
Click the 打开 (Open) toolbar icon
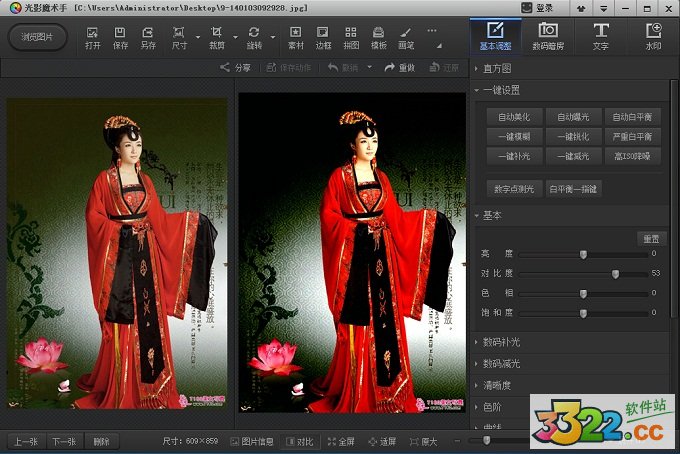click(93, 37)
